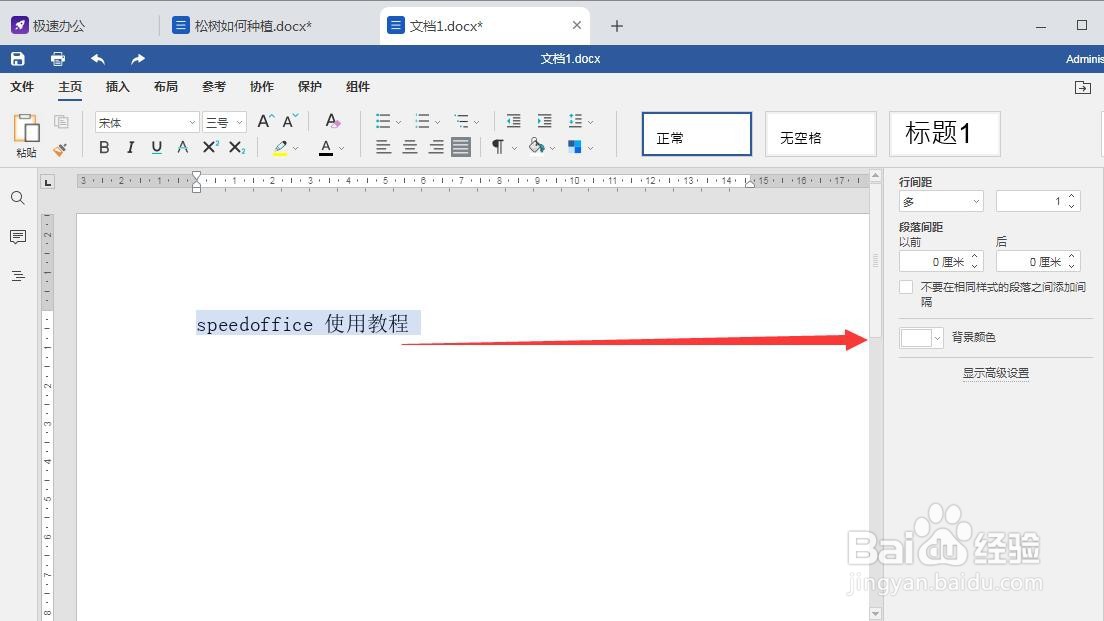Screen dimensions: 1104x621
Task: Undo the last action
Action: pyautogui.click(x=96, y=58)
